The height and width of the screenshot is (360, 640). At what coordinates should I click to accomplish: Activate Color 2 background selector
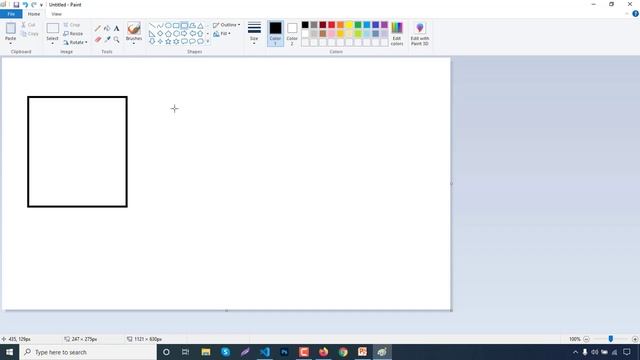coord(292,33)
